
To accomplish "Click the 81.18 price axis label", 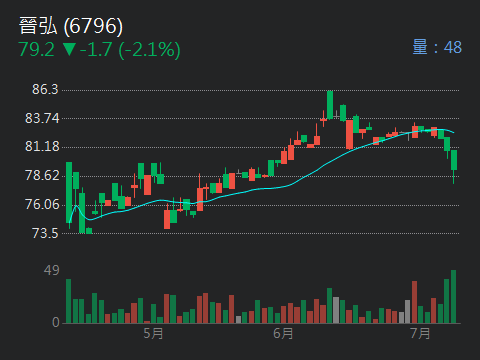I will [x=42, y=147].
